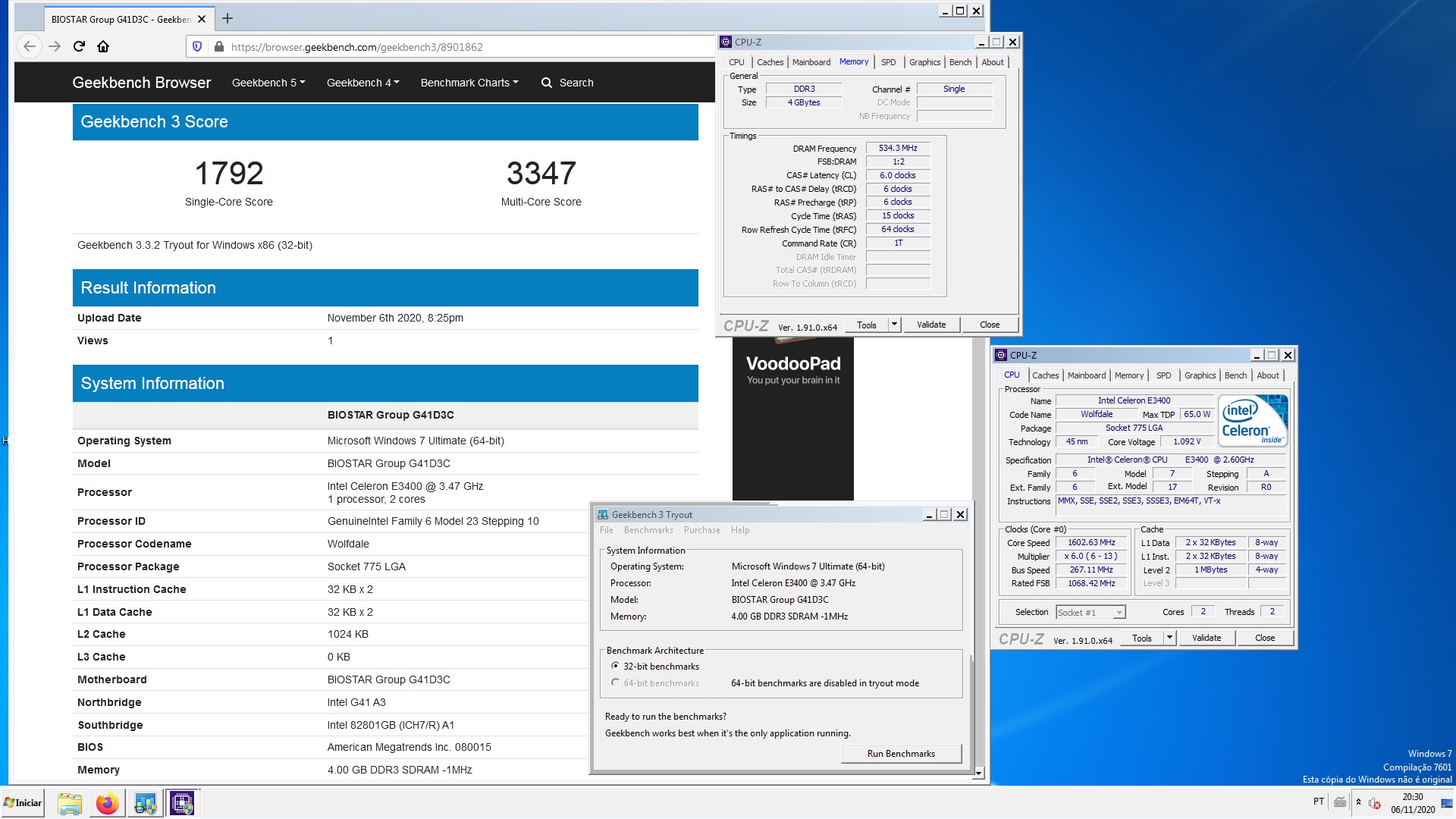The width and height of the screenshot is (1456, 819).
Task: Click the VoodooPad advertisement banner
Action: [x=792, y=419]
